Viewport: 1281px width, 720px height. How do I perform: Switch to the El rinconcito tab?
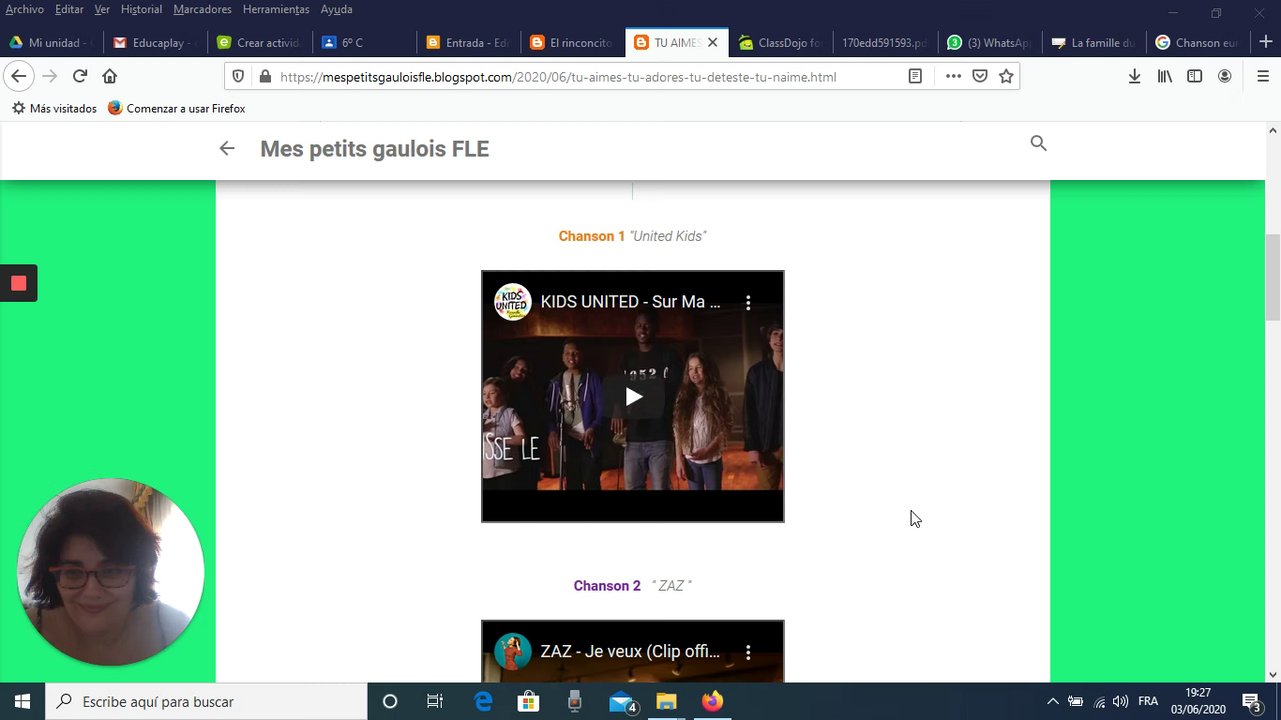572,43
